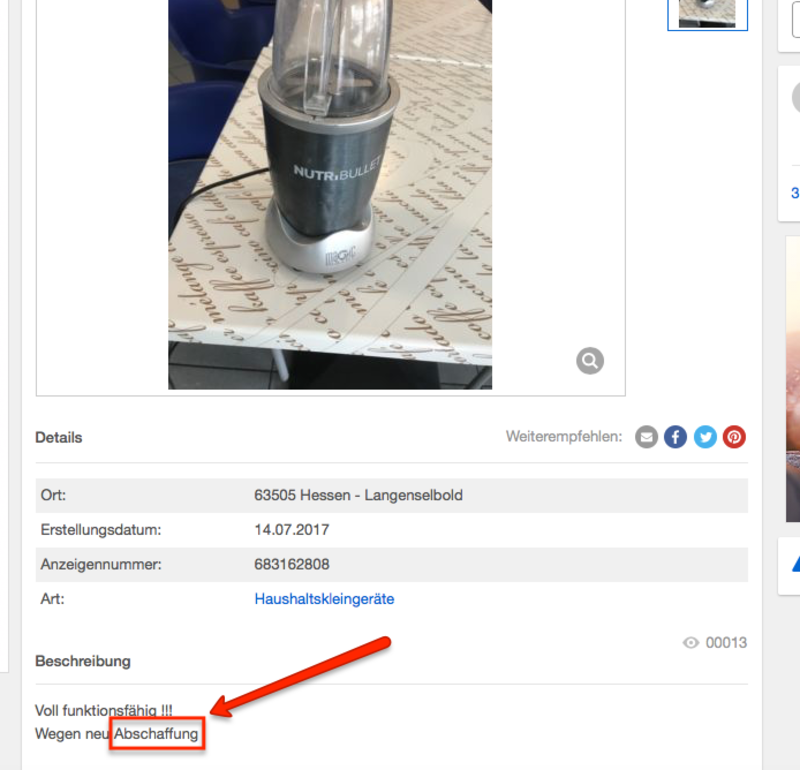Screen dimensions: 800x770
Task: Click the main NutriBullet product photo
Action: pos(330,194)
